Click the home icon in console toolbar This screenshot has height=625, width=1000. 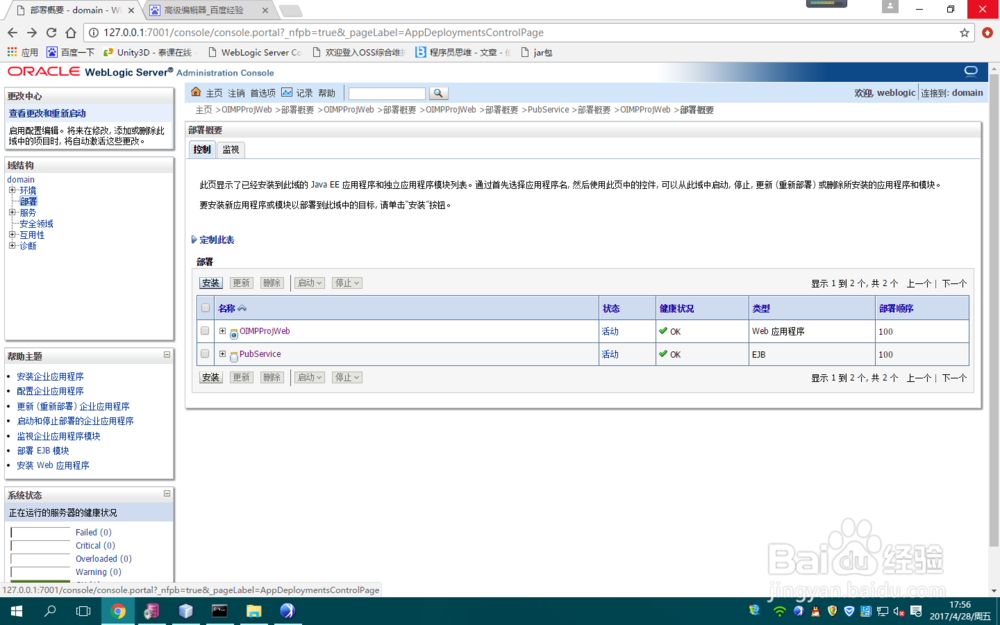[196, 92]
